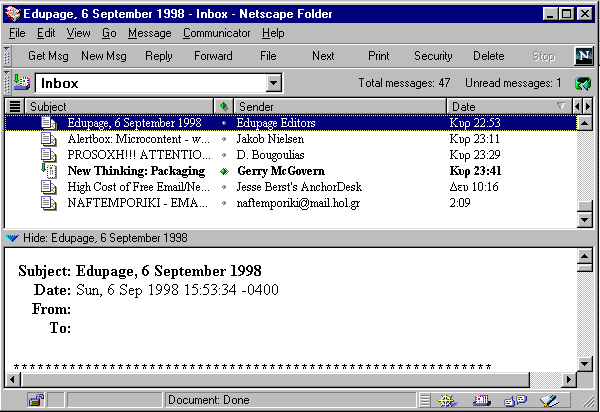Screen dimensions: 600x412
Task: Click message body scroll down arrow
Action: 585,363
